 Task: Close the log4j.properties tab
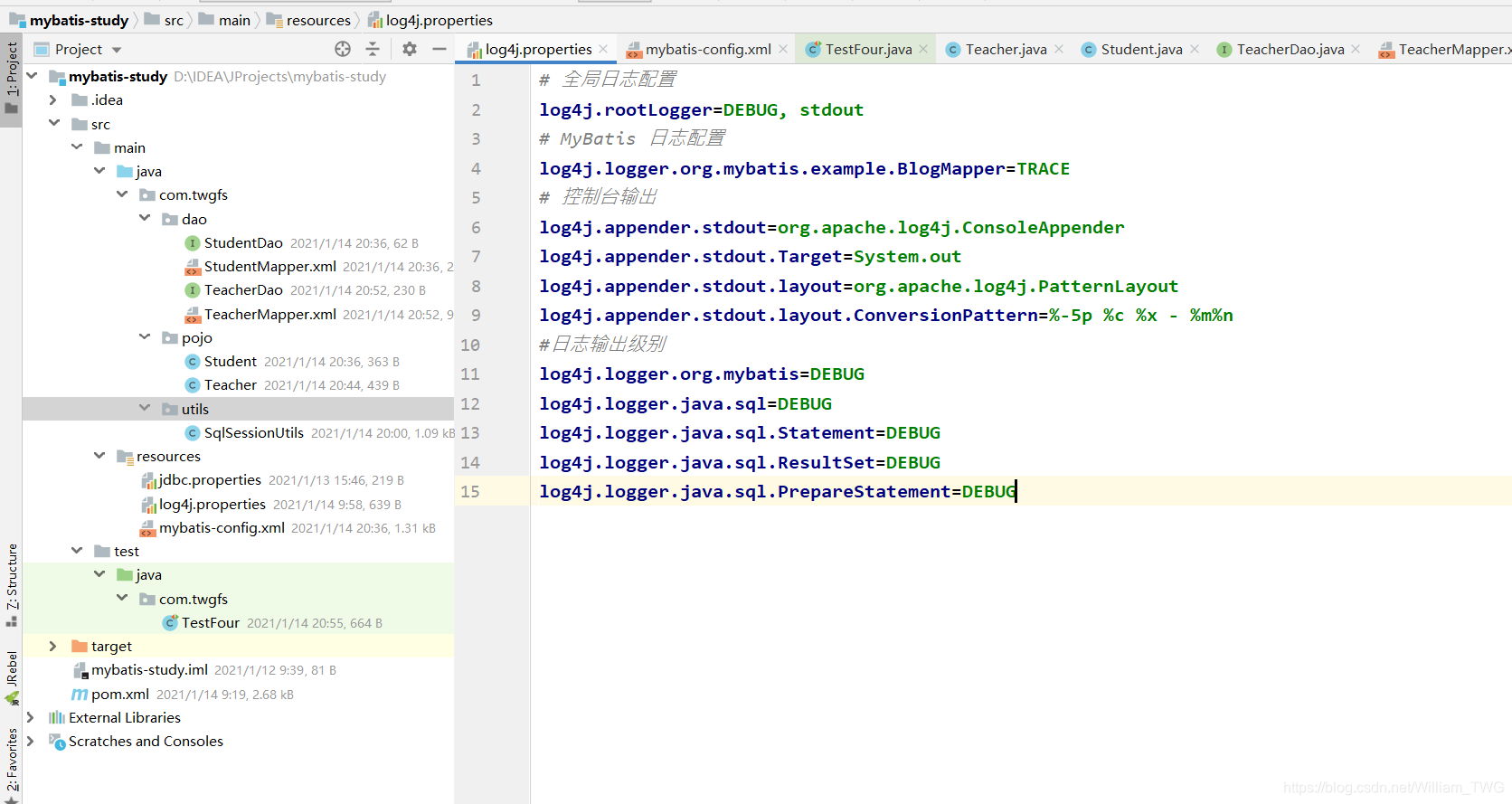[603, 49]
